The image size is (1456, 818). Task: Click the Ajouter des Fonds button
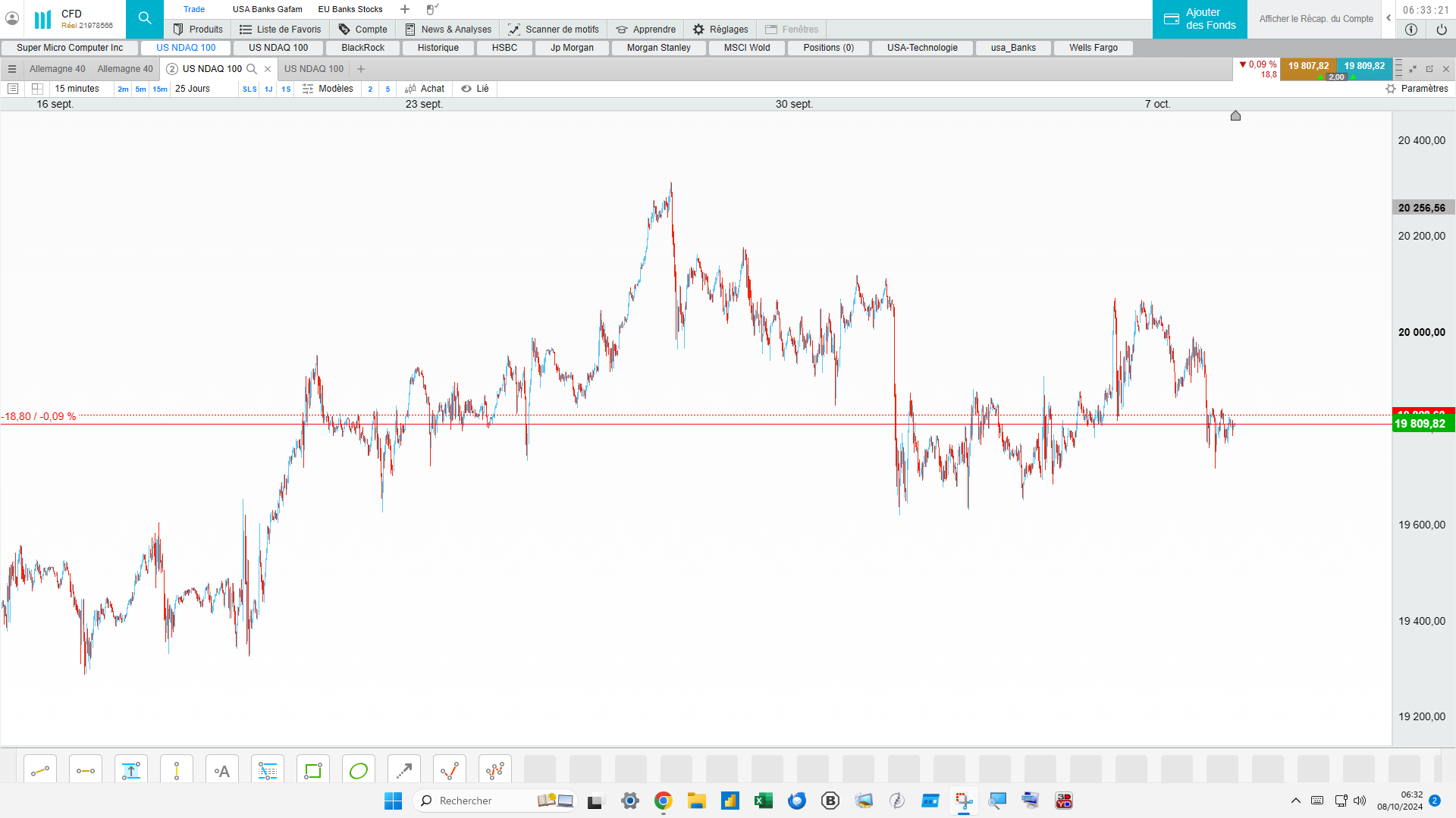click(1200, 19)
